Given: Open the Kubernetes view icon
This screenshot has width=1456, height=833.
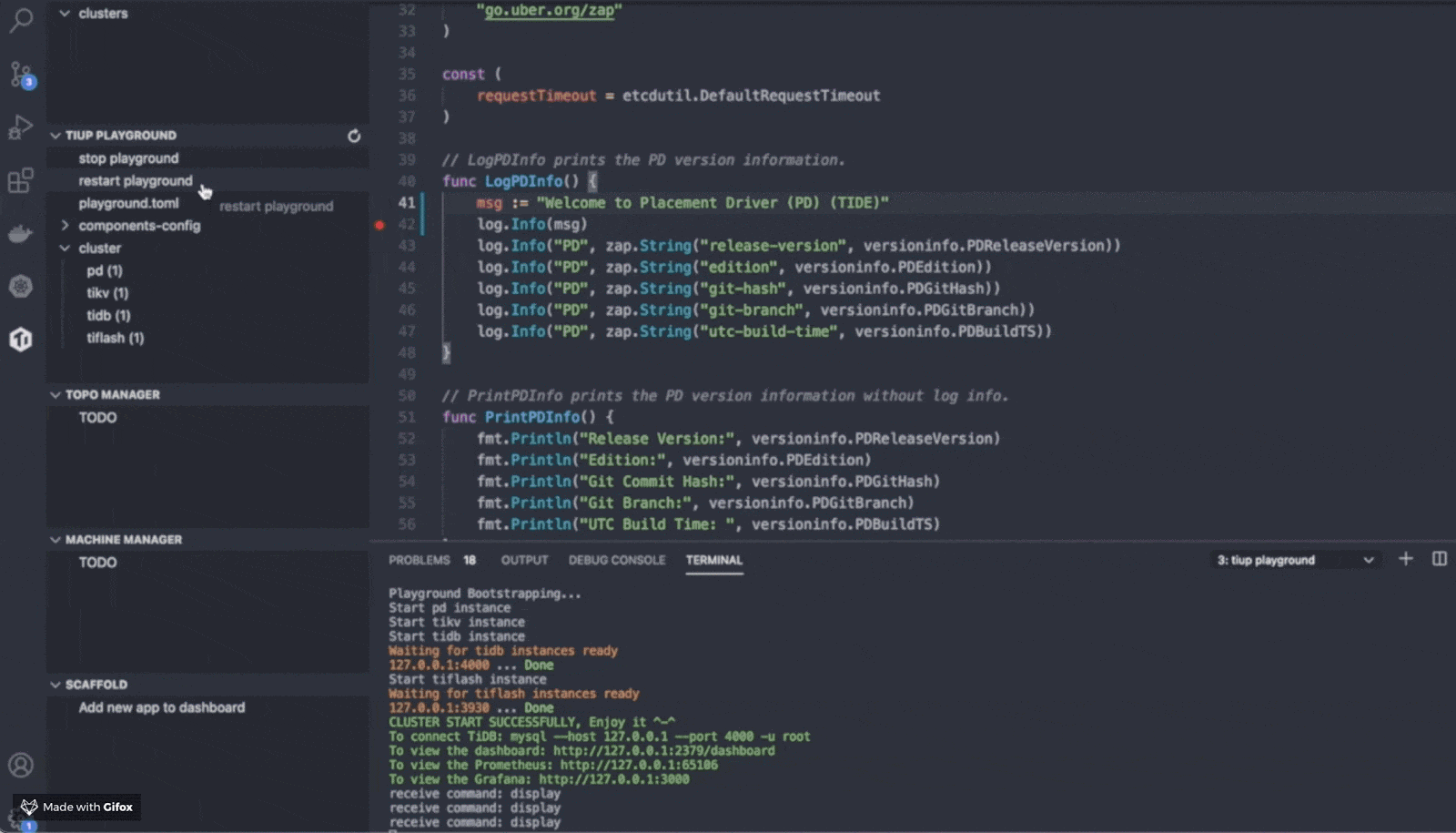Looking at the screenshot, I should coord(21,287).
